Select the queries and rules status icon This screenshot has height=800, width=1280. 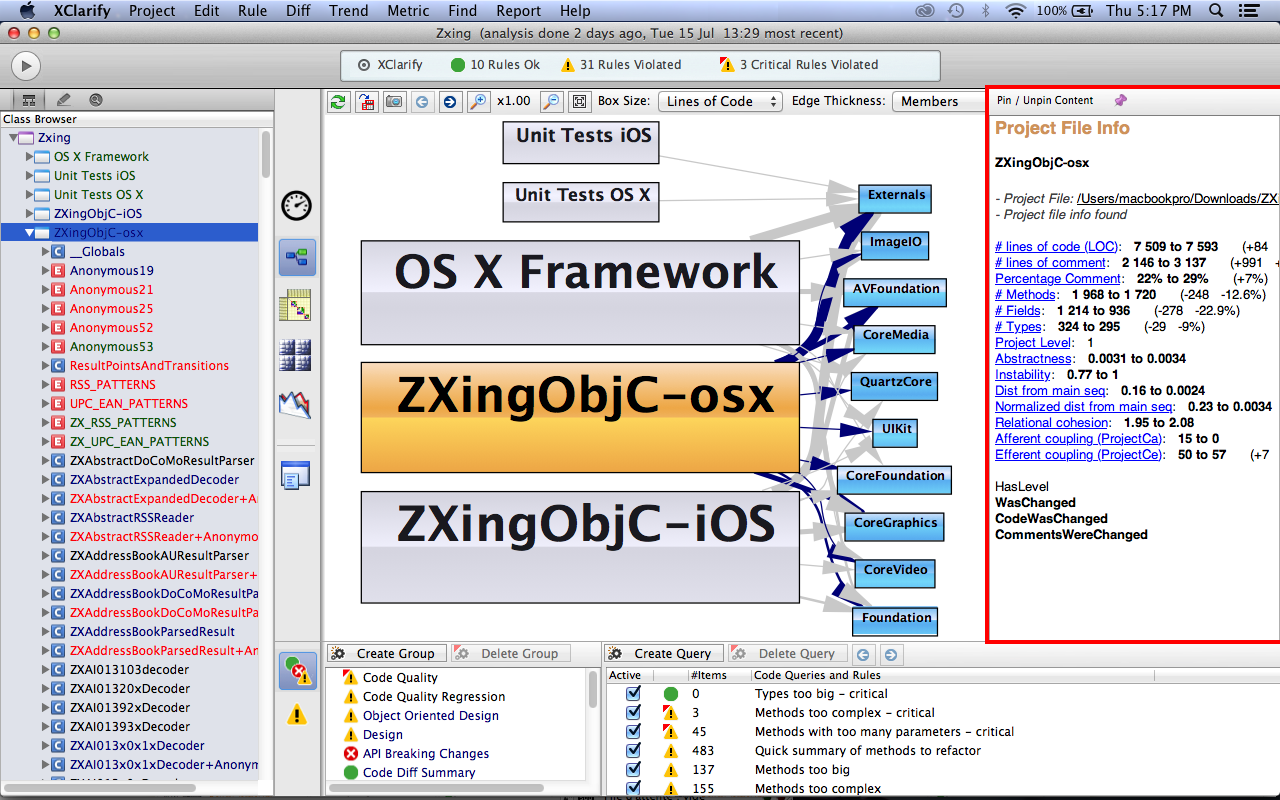coord(297,671)
